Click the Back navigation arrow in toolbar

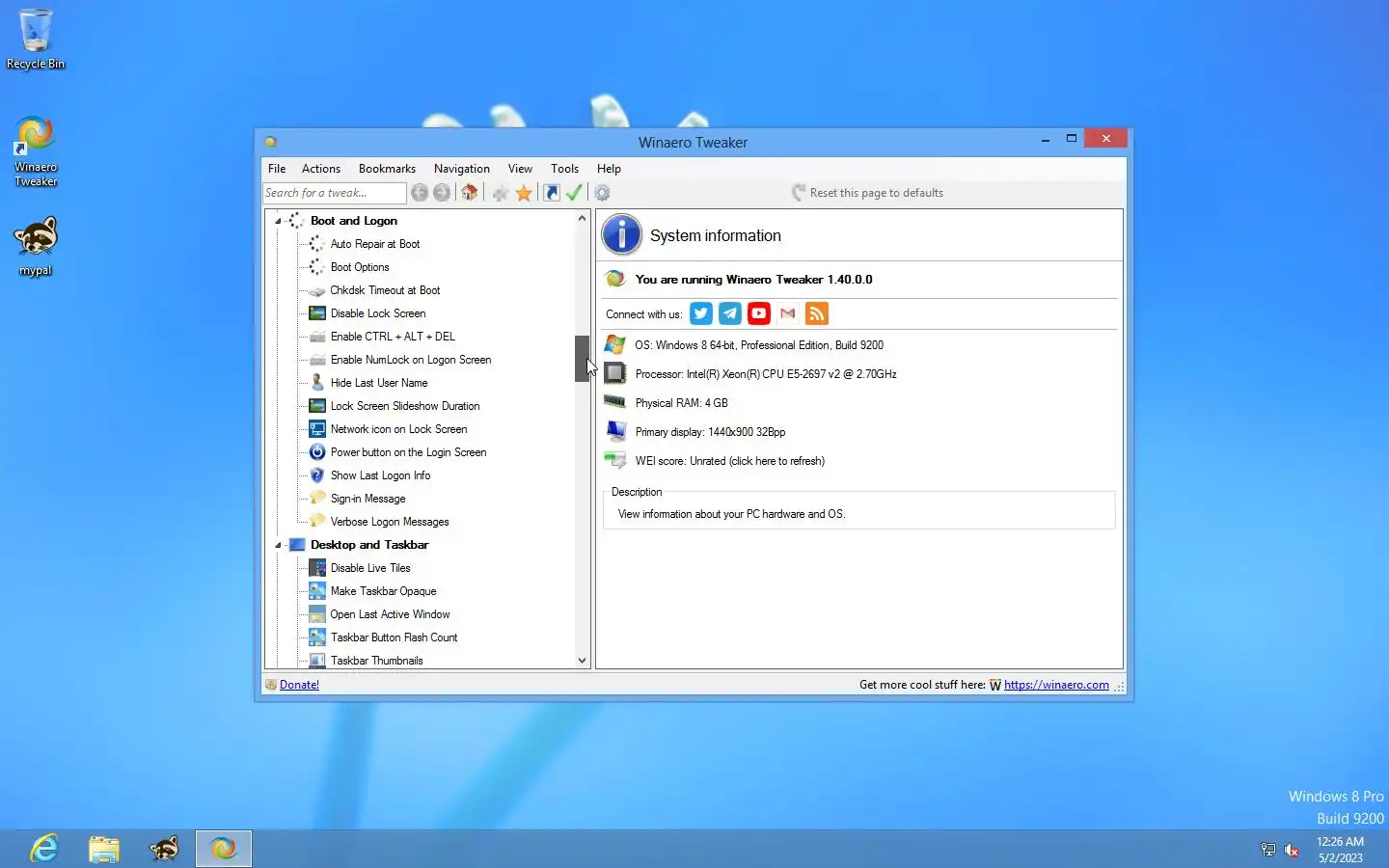click(420, 193)
